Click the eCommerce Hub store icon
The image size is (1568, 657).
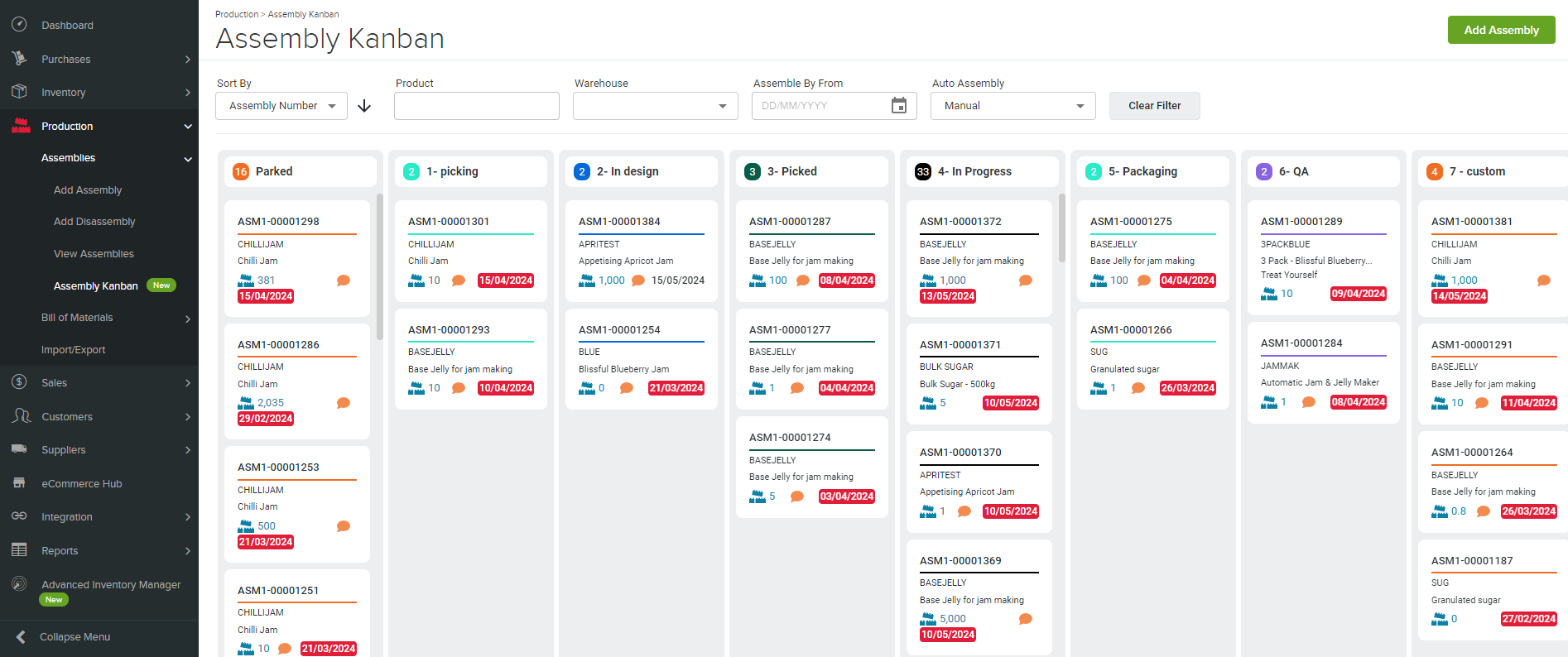20,483
